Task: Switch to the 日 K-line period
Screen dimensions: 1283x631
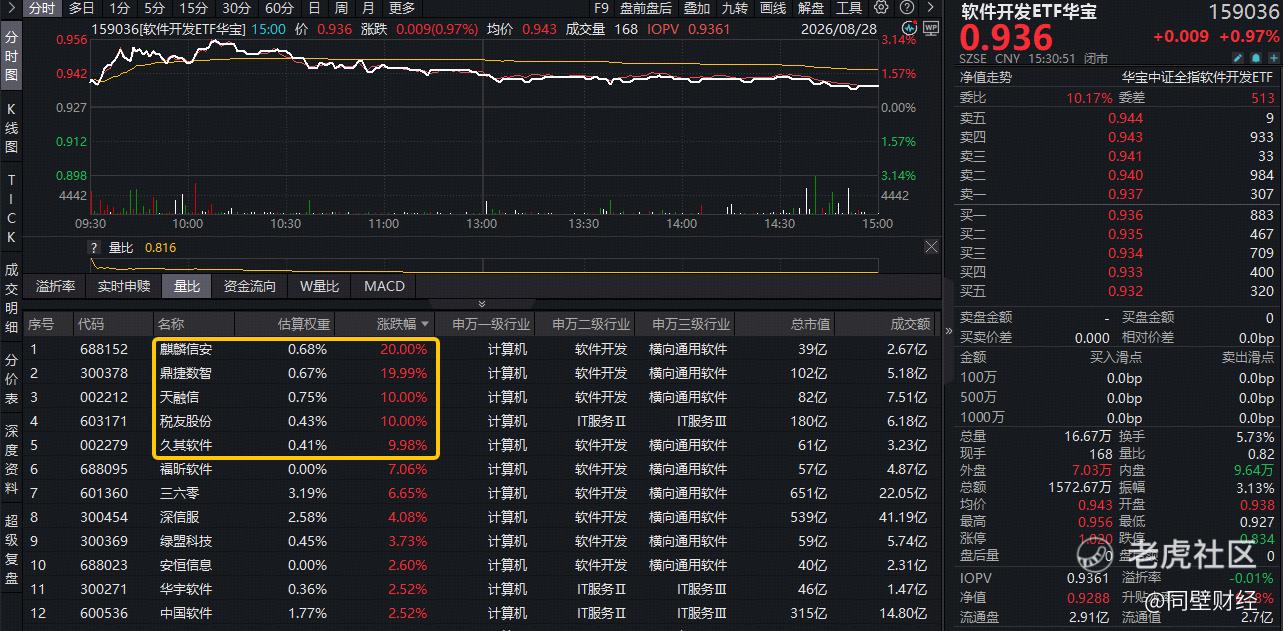Action: (314, 8)
